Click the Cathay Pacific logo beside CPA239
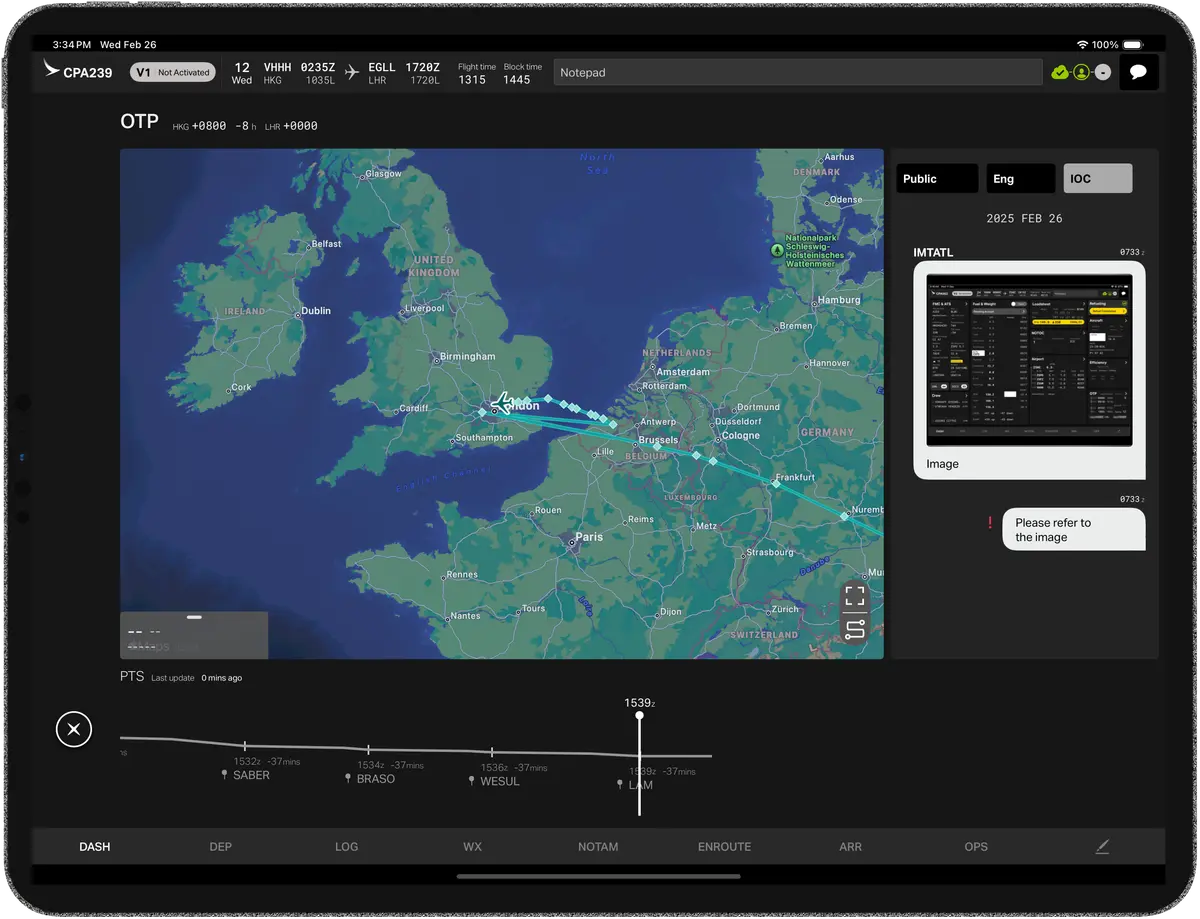Image resolution: width=1200 pixels, height=919 pixels. click(x=53, y=70)
